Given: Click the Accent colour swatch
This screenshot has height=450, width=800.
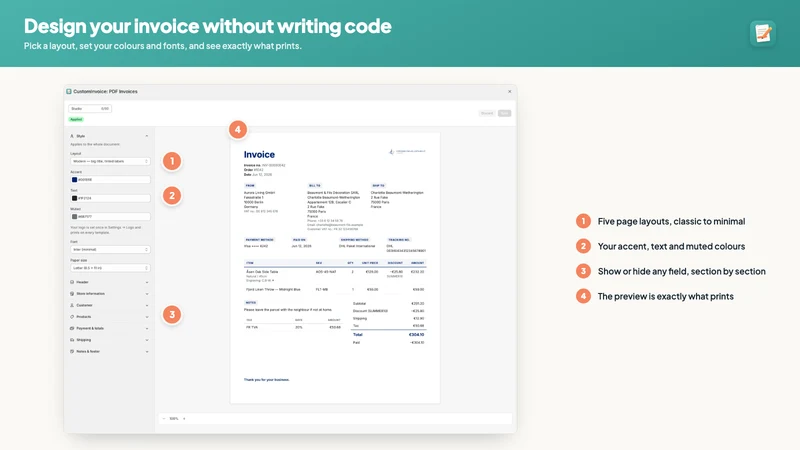Looking at the screenshot, I should (x=74, y=180).
